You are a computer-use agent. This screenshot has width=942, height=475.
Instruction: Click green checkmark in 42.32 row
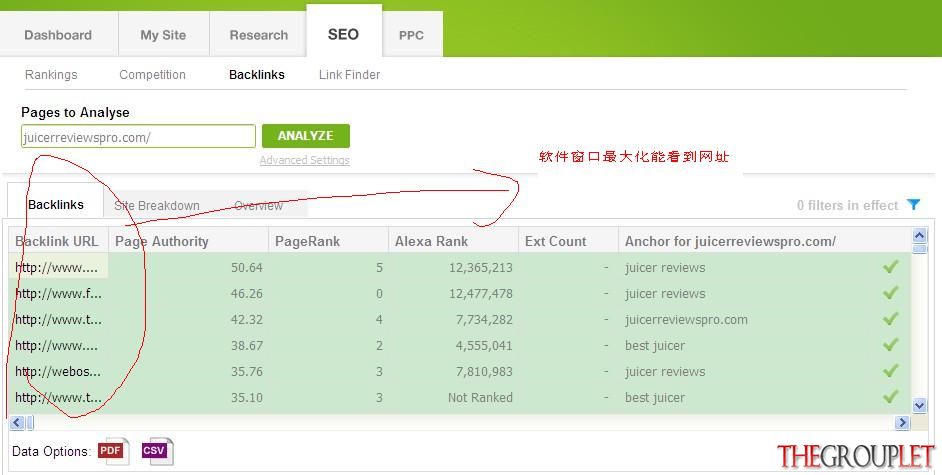click(x=891, y=318)
